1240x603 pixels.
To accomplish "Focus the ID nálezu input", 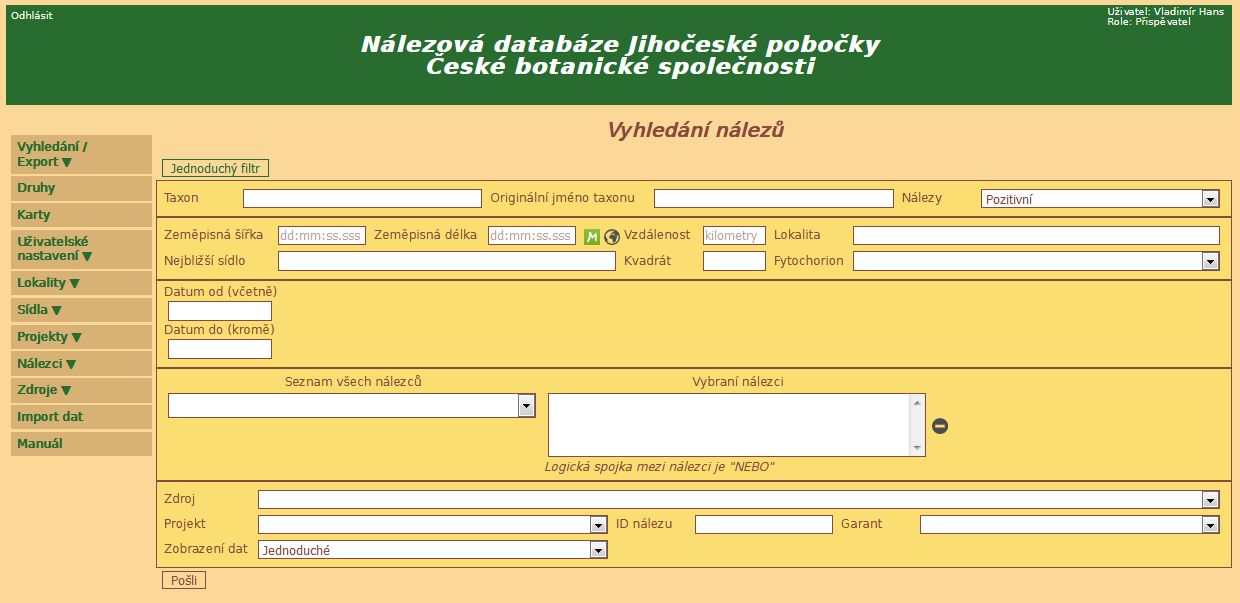I will coord(764,524).
